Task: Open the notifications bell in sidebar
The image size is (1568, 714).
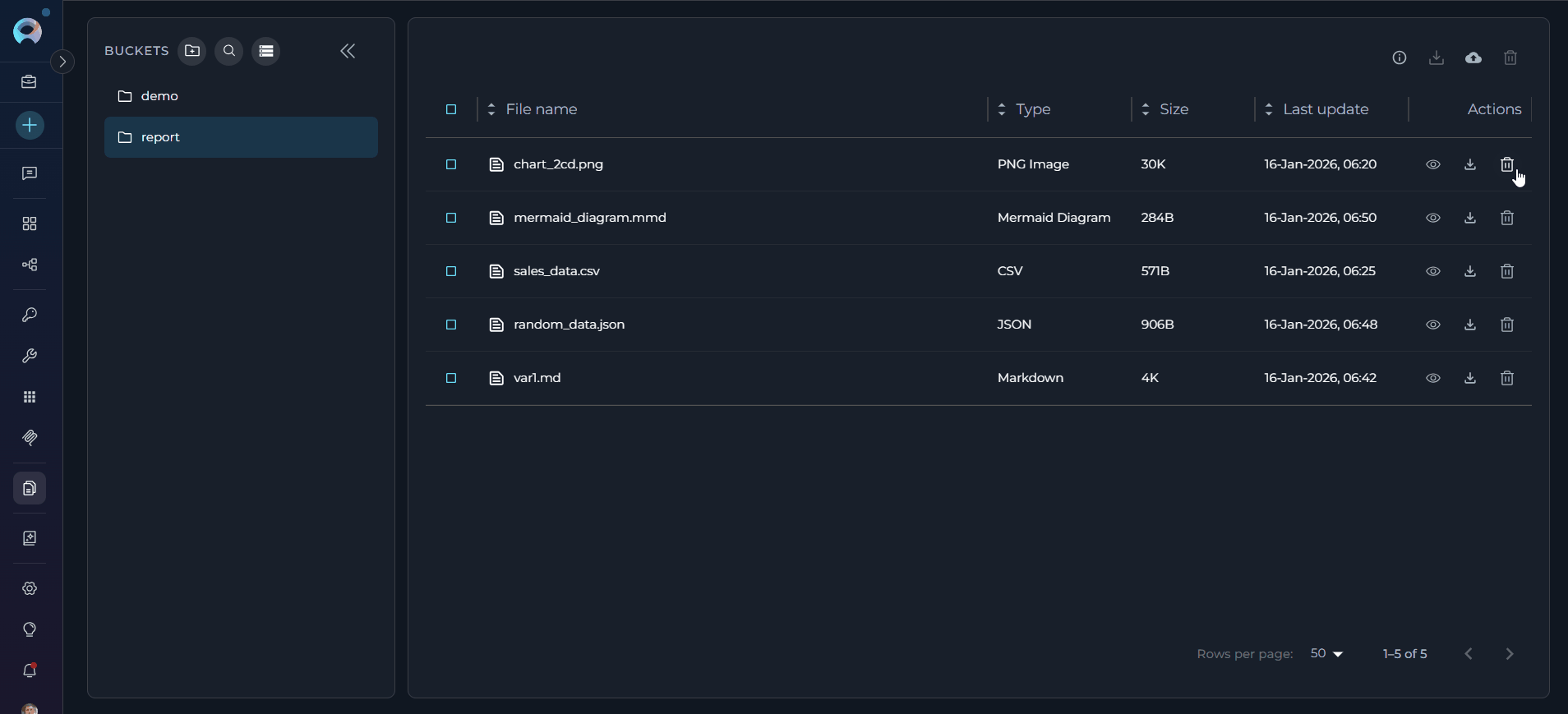Action: pos(30,670)
